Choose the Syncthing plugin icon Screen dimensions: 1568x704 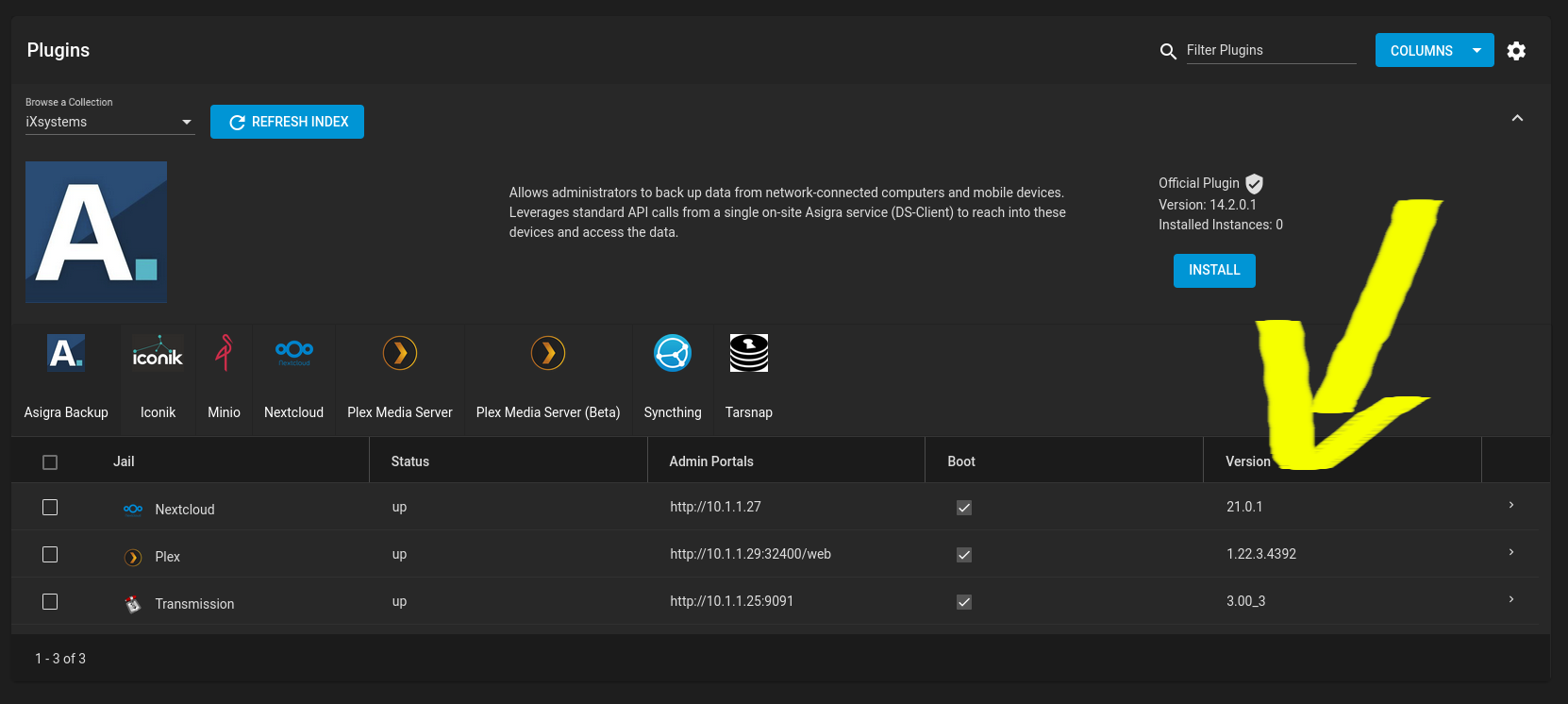pos(673,353)
